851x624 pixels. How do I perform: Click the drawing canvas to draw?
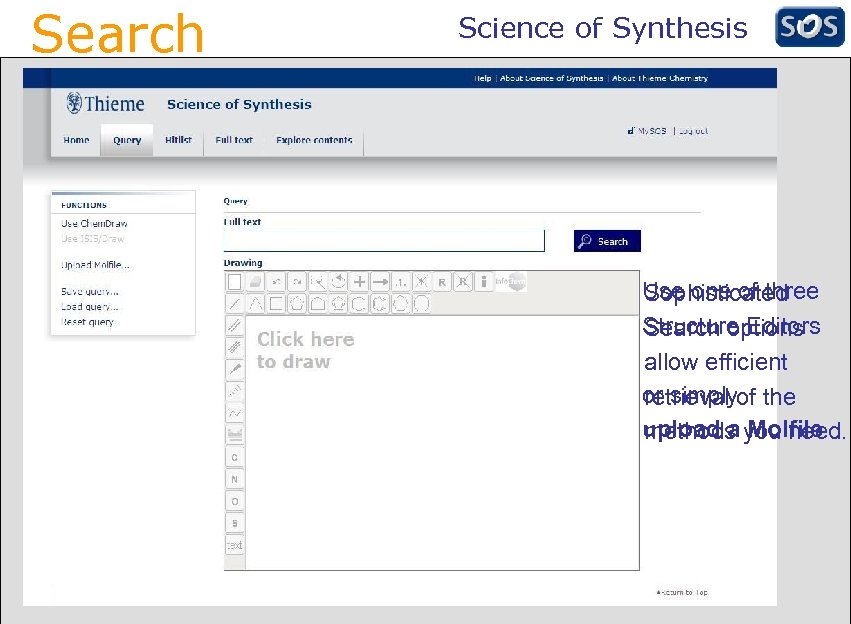pyautogui.click(x=442, y=442)
